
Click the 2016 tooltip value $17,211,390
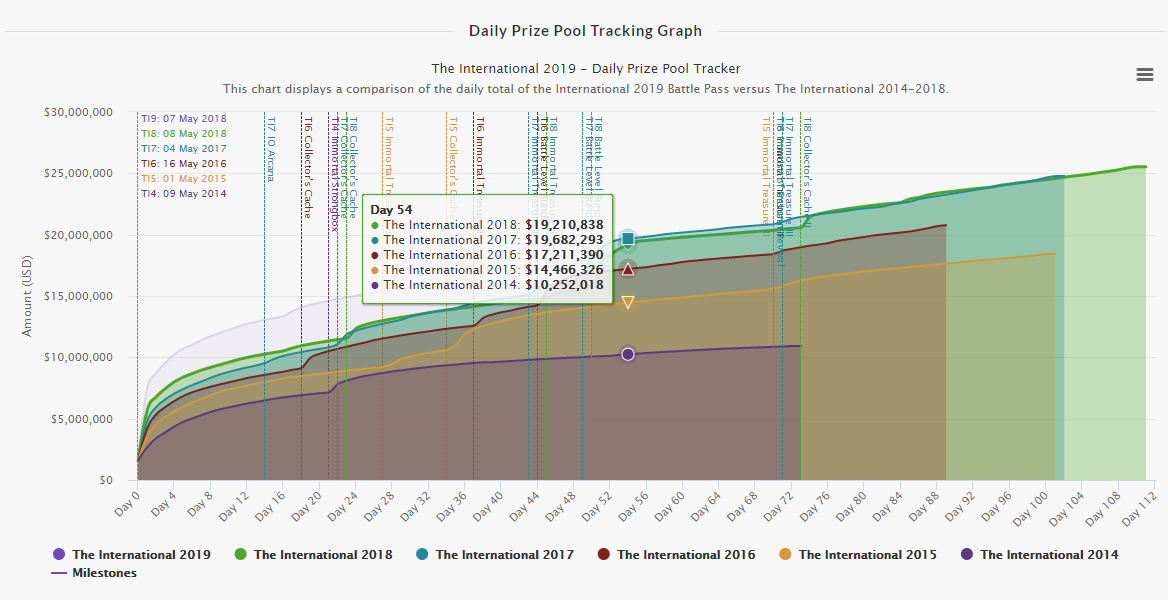click(565, 254)
